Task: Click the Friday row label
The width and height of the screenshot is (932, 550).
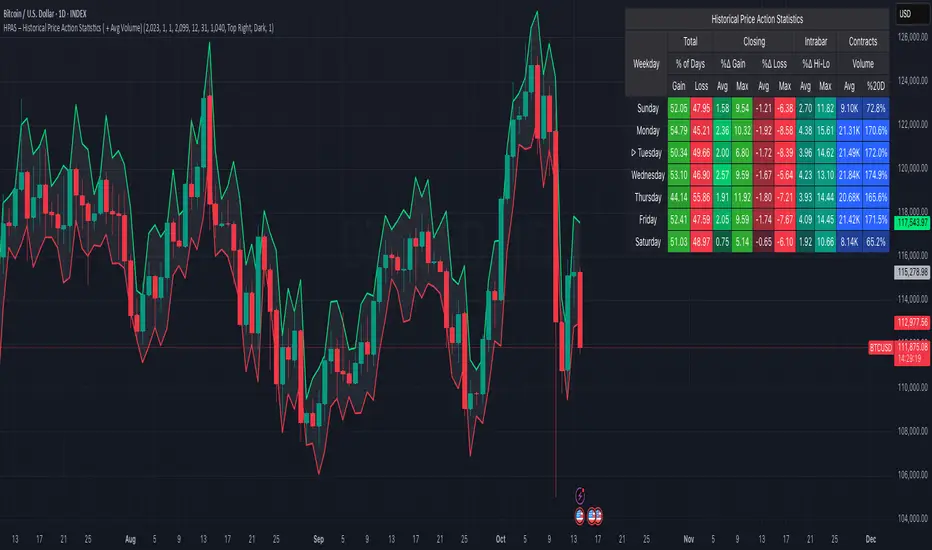Action: click(x=647, y=219)
